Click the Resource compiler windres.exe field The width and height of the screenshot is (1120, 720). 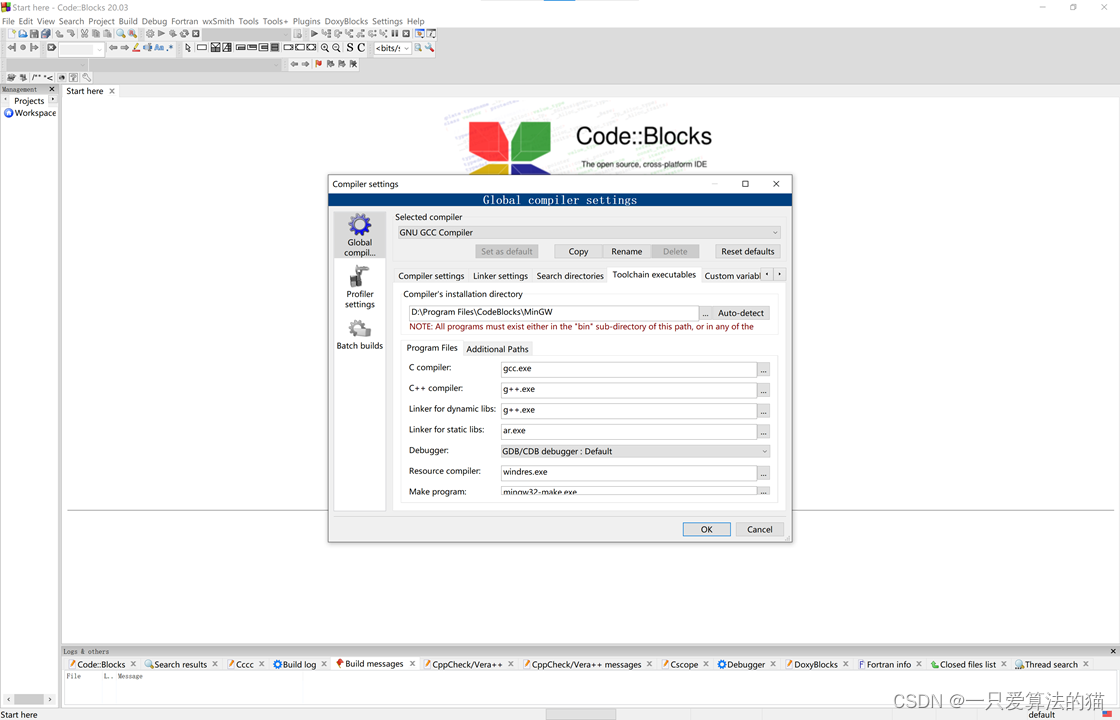click(629, 472)
